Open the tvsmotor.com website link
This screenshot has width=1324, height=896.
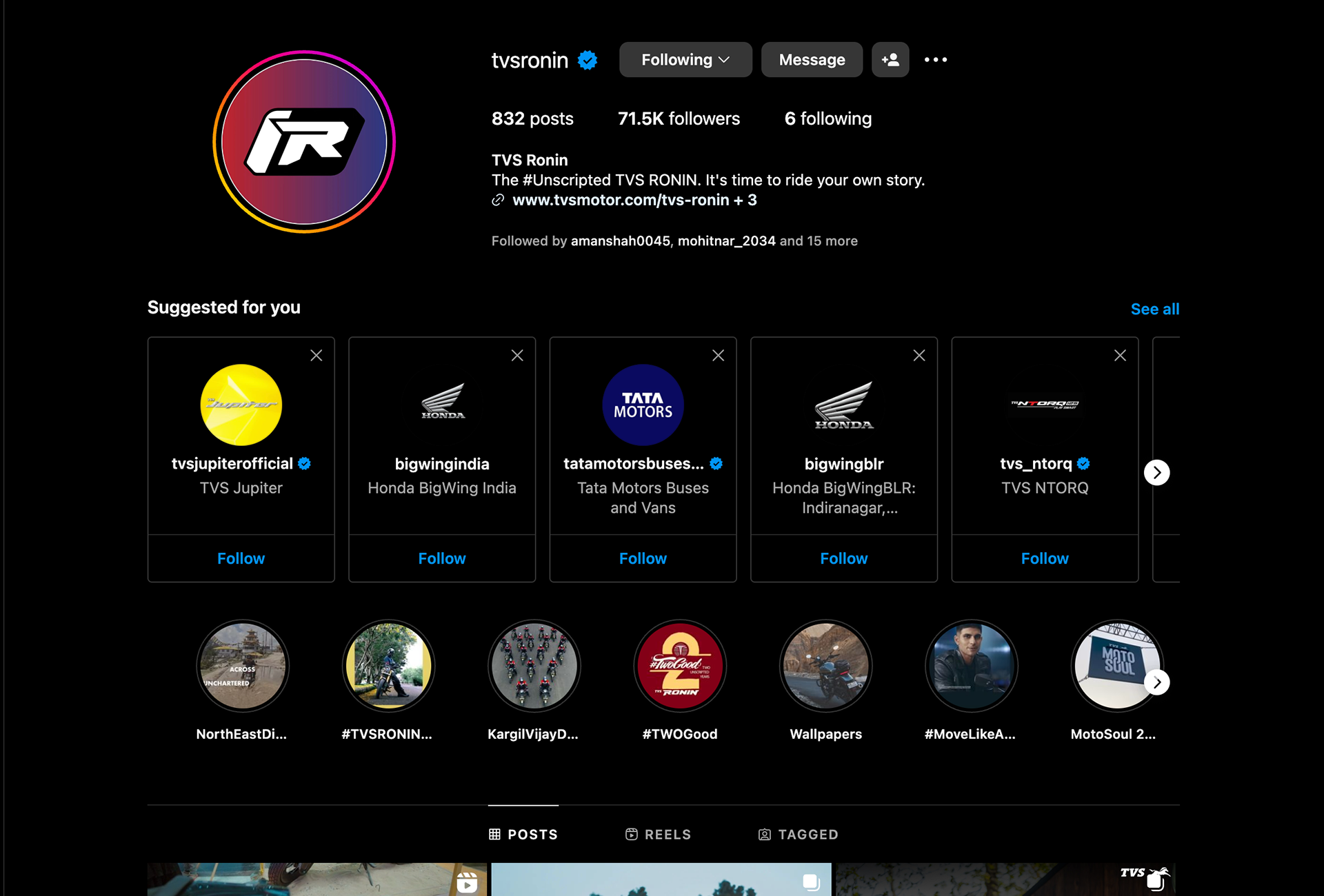click(620, 201)
